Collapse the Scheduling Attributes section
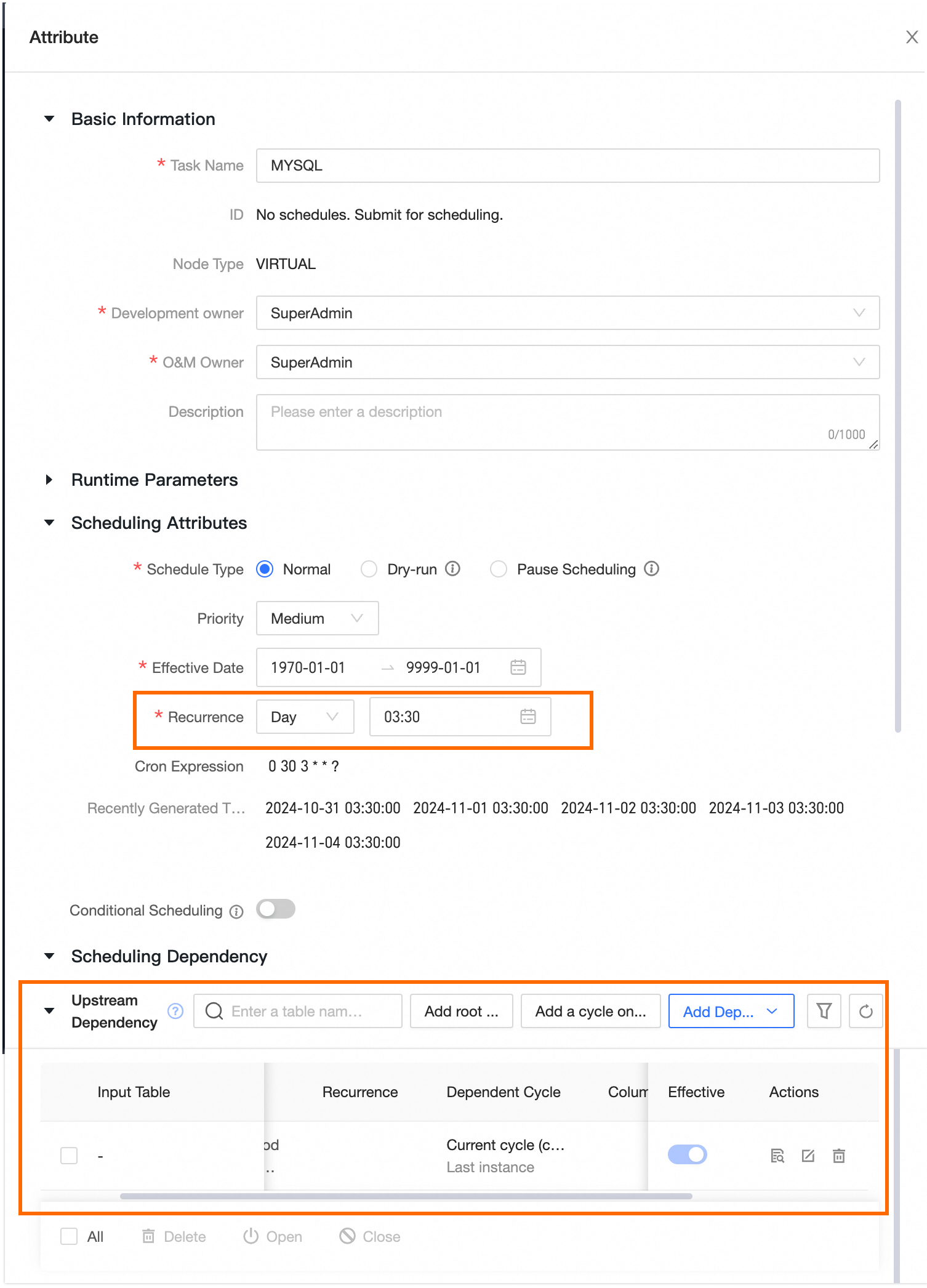Viewport: 927px width, 1288px height. coord(49,523)
